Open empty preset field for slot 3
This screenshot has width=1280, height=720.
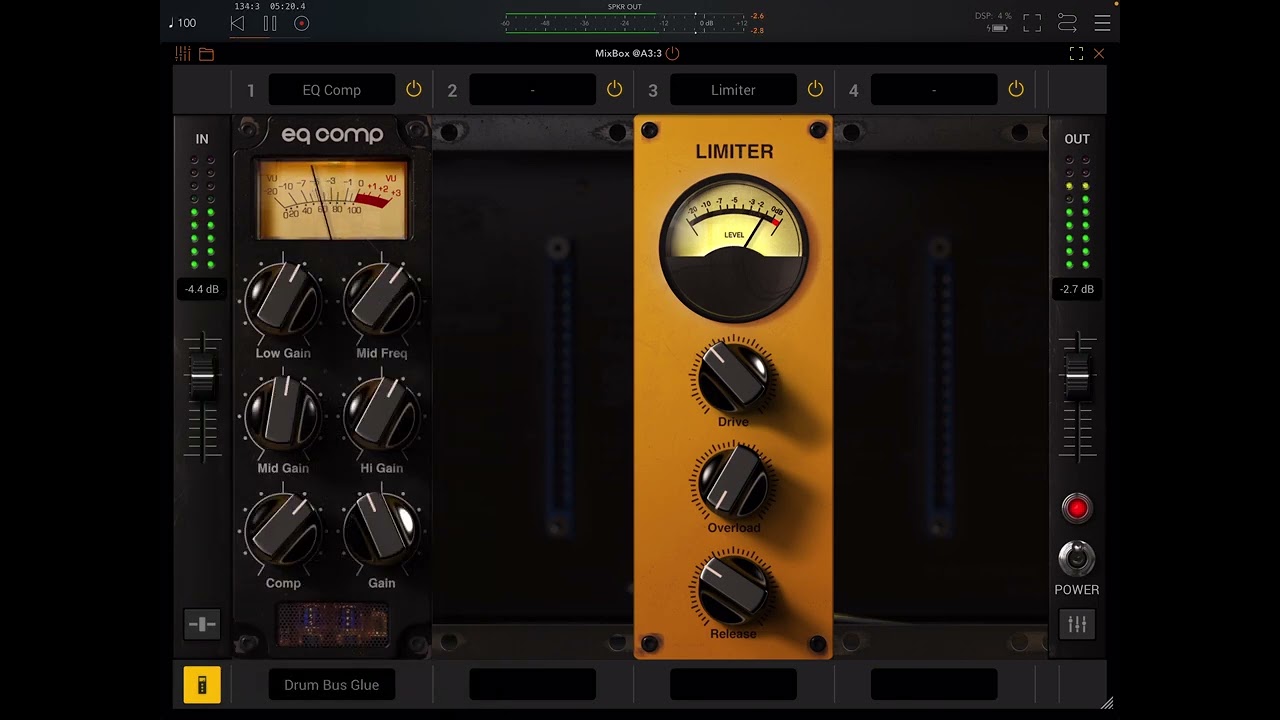pyautogui.click(x=733, y=685)
